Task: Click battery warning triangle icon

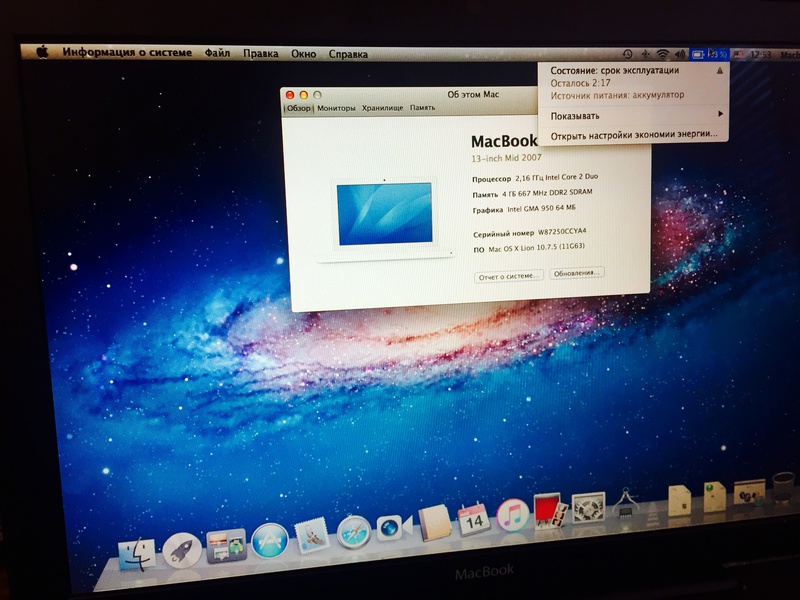Action: point(719,70)
